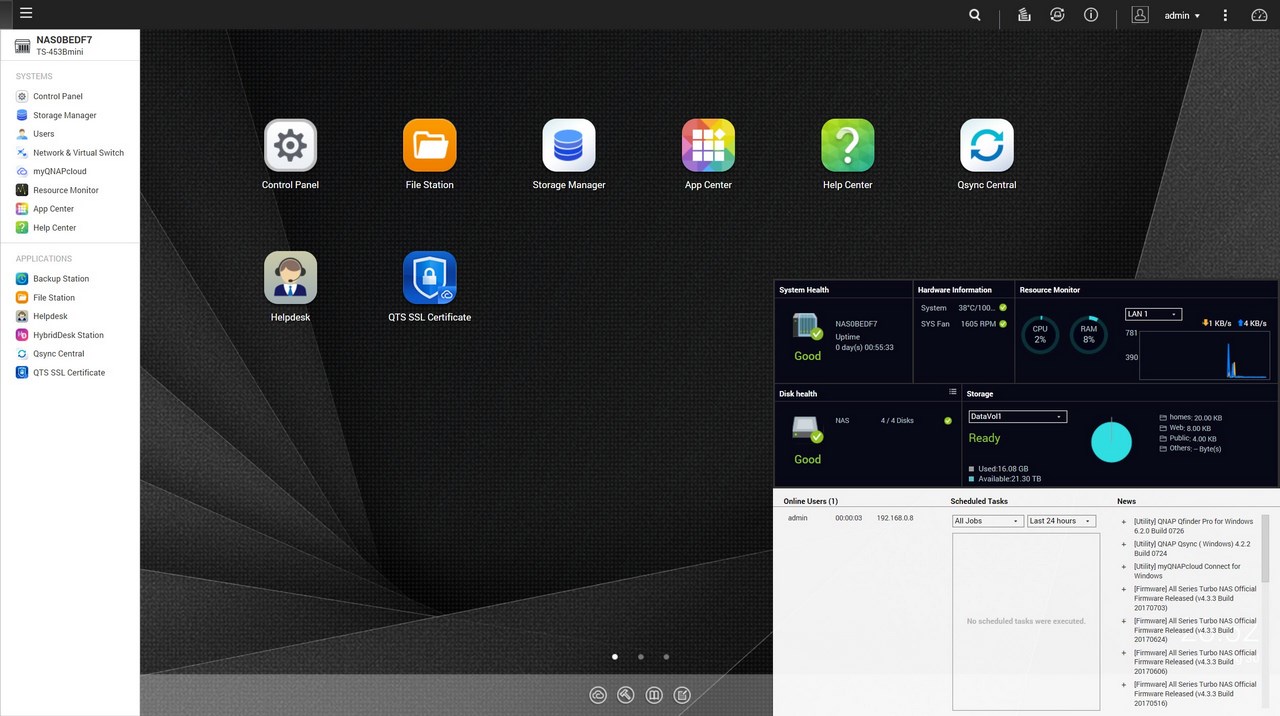Click the SYS Fan 1605 RPM value
Screen dimensions: 1280x716
(x=978, y=324)
